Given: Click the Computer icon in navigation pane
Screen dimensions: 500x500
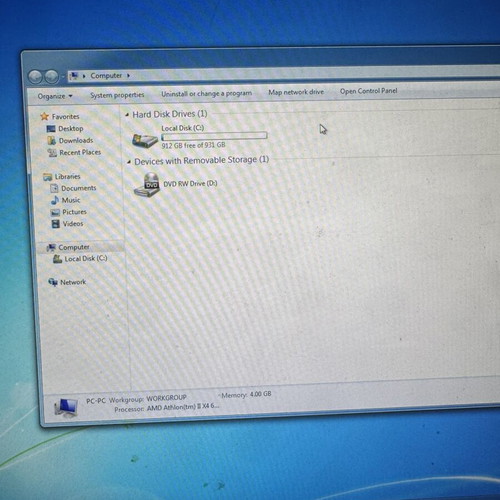Looking at the screenshot, I should click(51, 247).
